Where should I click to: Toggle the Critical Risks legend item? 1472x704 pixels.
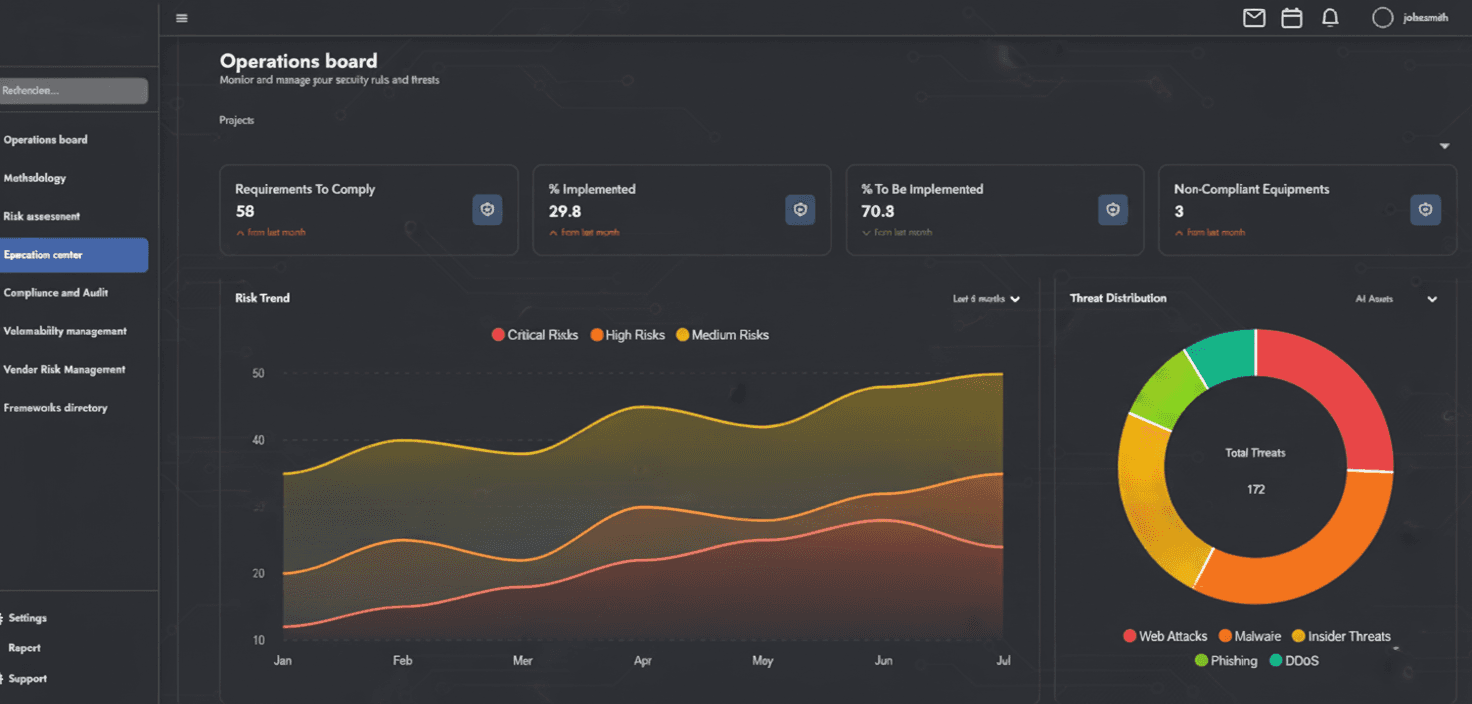point(534,334)
